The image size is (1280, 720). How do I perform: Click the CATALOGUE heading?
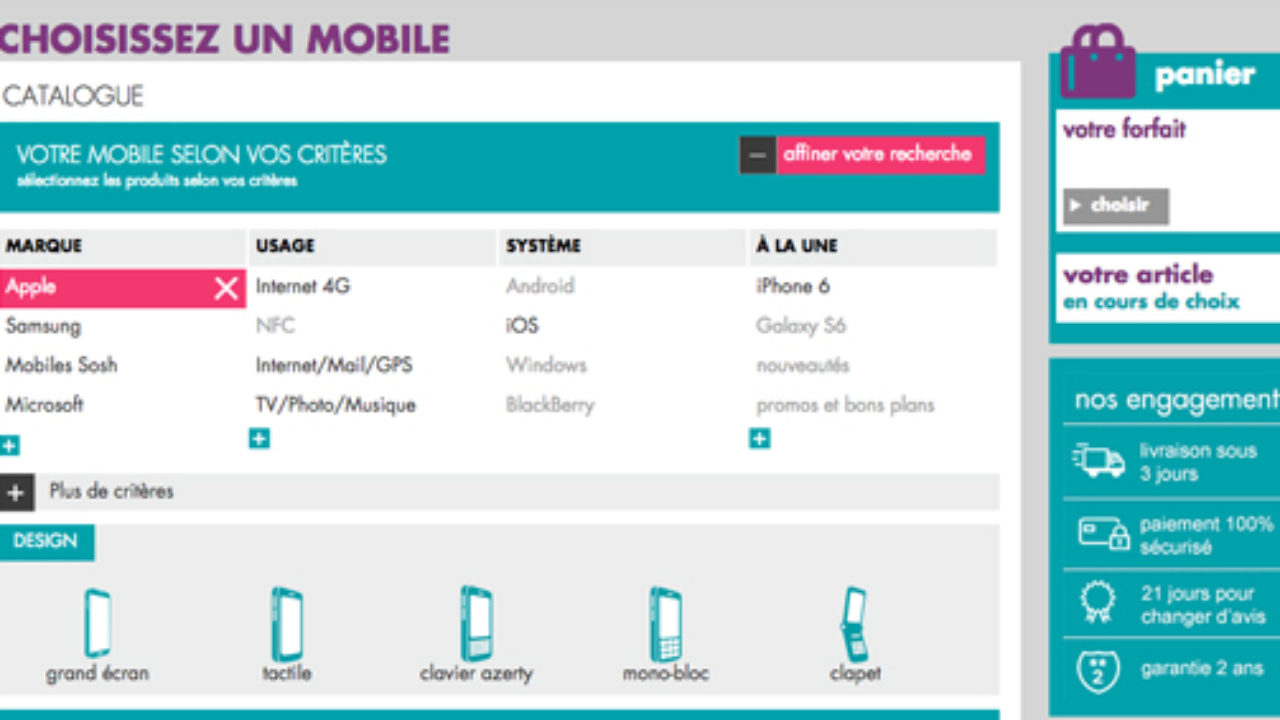point(73,96)
